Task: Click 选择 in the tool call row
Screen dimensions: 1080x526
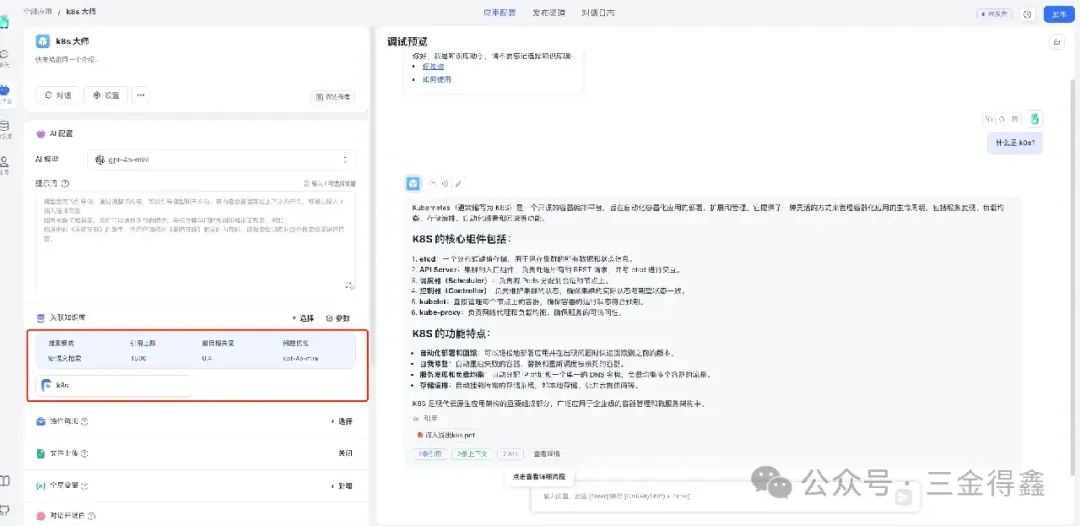Action: point(342,421)
